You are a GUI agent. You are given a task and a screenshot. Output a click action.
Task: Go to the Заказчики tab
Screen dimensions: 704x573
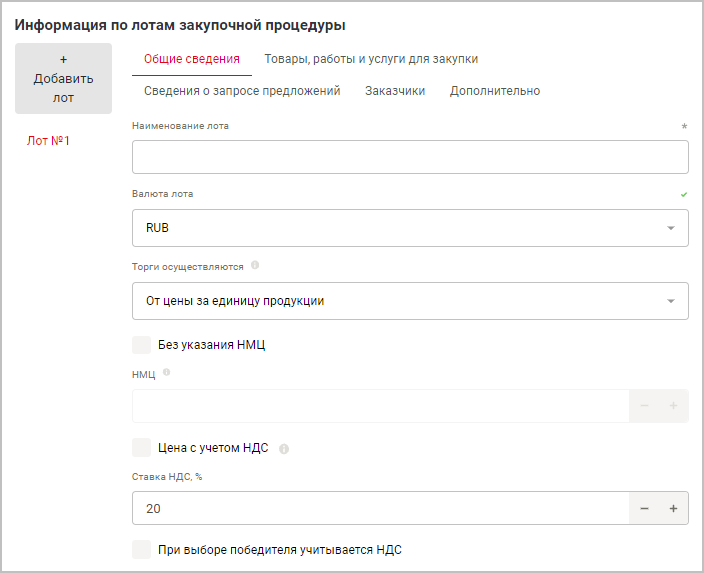click(x=395, y=91)
